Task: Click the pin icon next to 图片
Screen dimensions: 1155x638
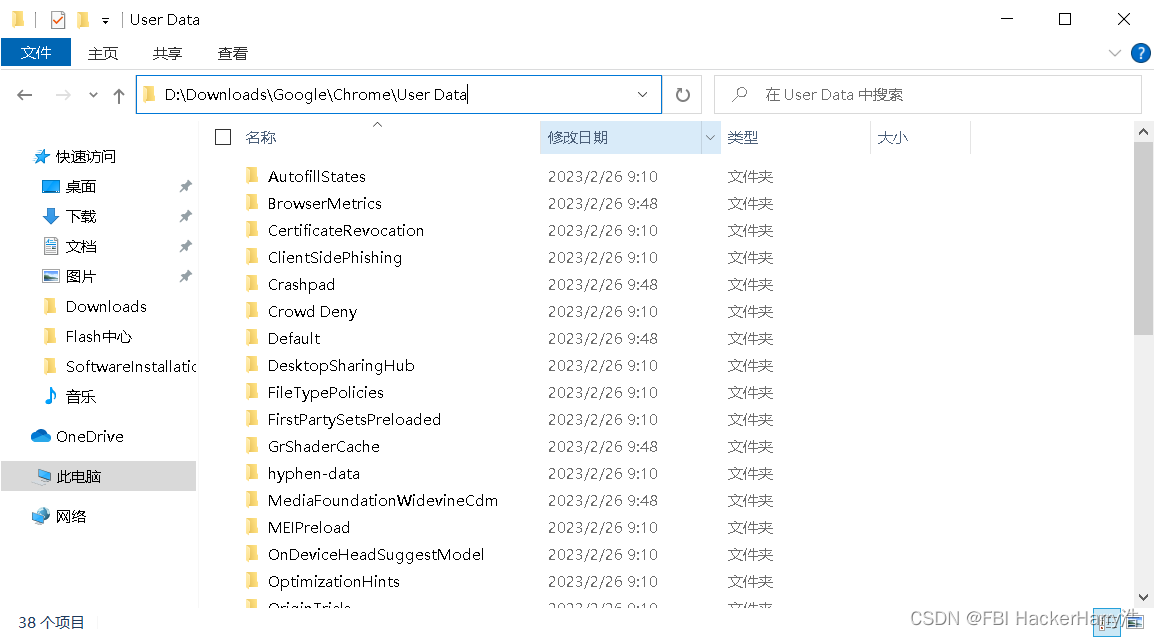Action: click(x=186, y=276)
